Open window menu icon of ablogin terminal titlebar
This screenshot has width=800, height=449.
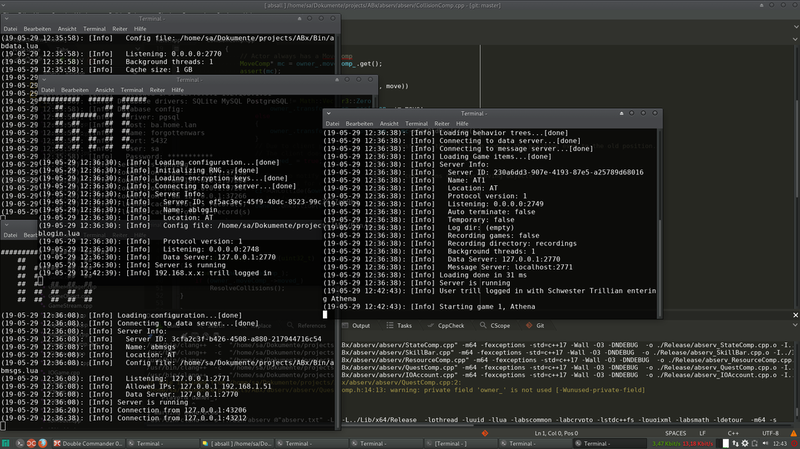click(x=44, y=80)
